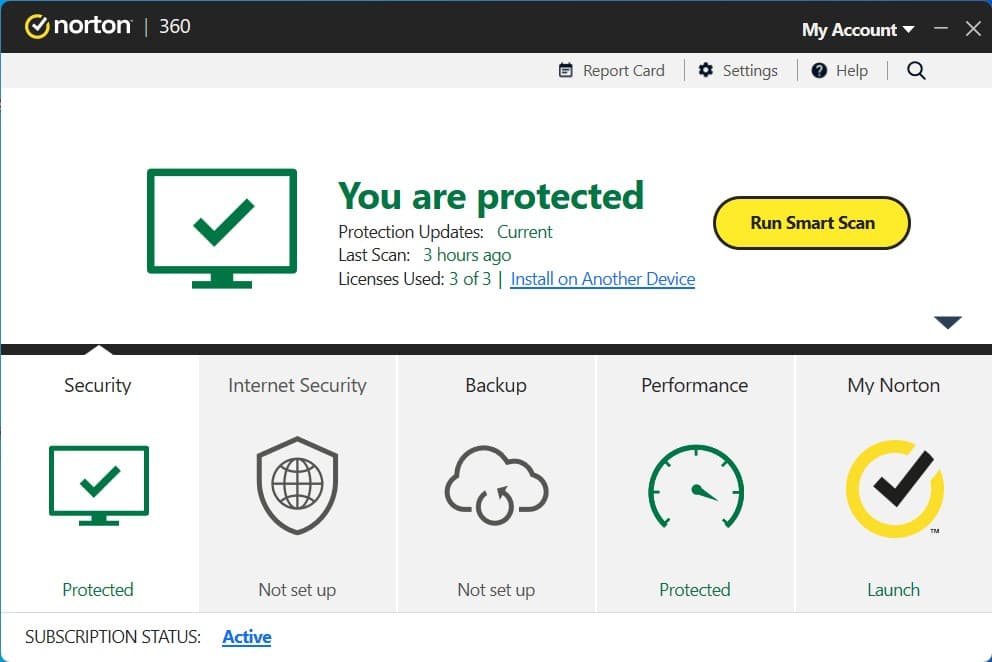Screen dimensions: 992x662
Task: Select the Security tab label
Action: pyautogui.click(x=98, y=385)
